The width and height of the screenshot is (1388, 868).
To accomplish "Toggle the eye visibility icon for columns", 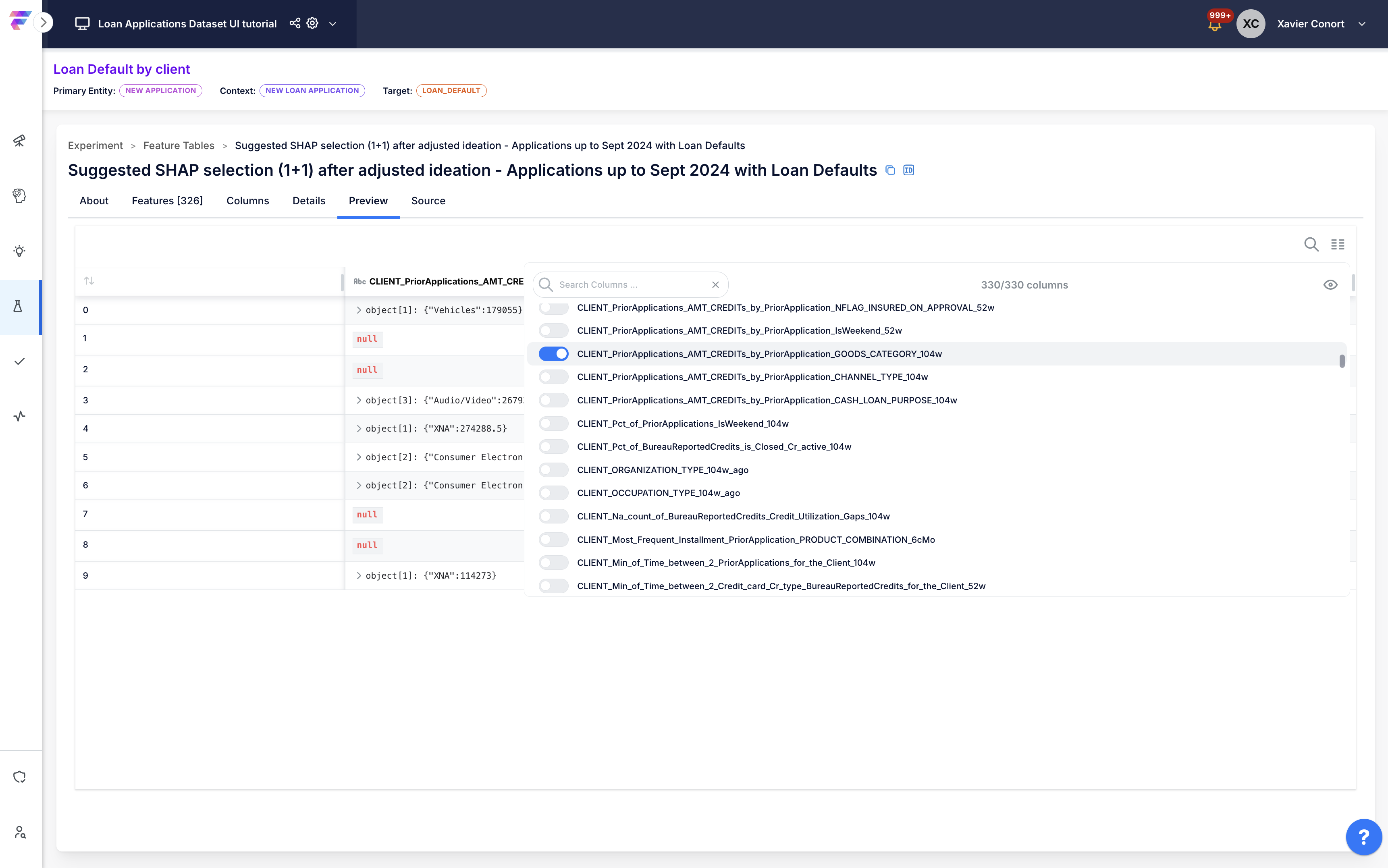I will 1330,285.
